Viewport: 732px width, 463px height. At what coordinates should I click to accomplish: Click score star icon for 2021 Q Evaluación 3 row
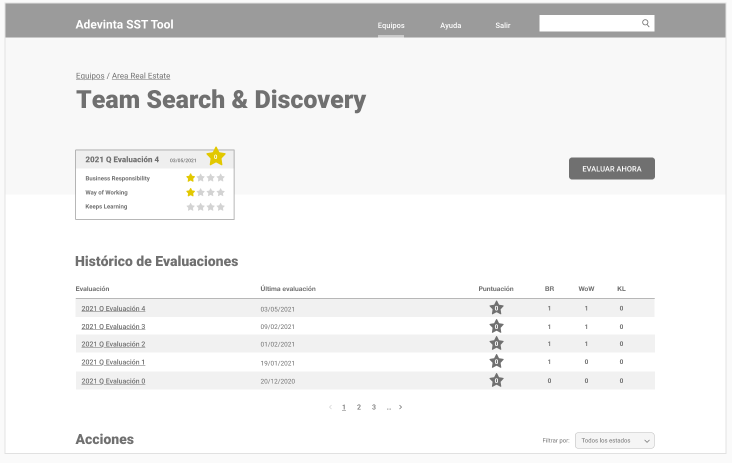coord(496,326)
